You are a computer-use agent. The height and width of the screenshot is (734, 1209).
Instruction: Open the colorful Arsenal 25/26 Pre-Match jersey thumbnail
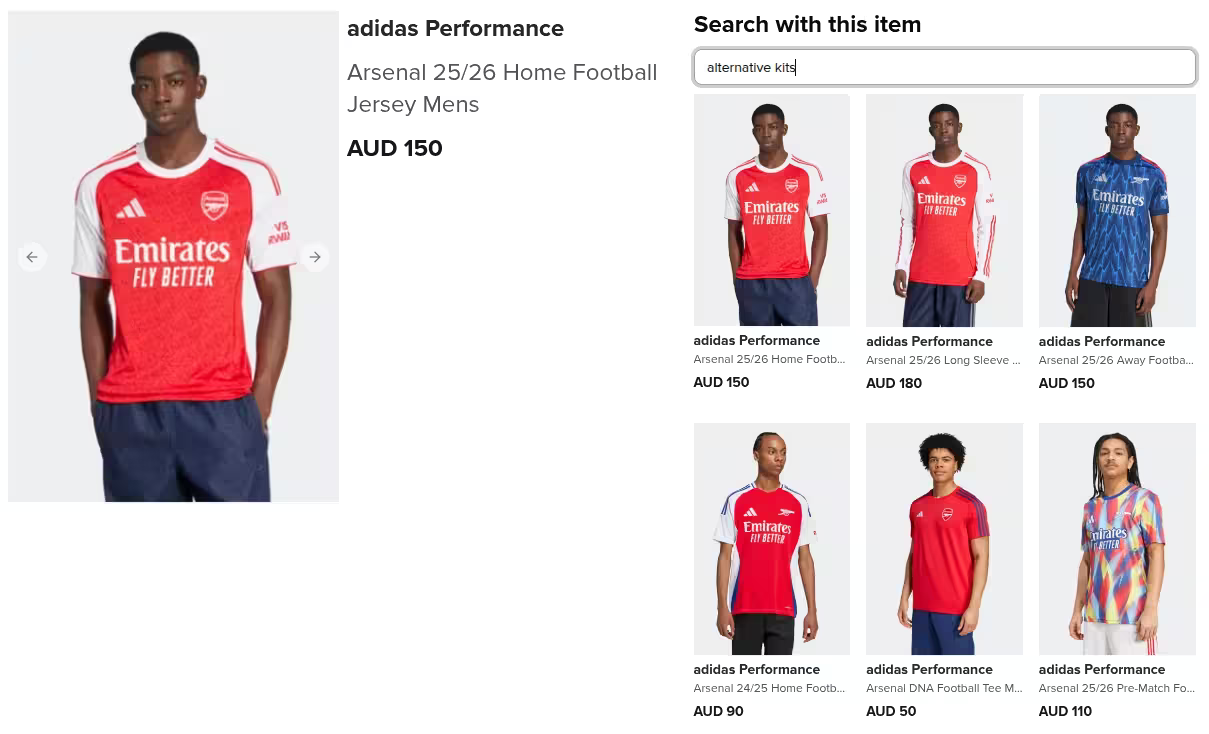(x=1117, y=538)
